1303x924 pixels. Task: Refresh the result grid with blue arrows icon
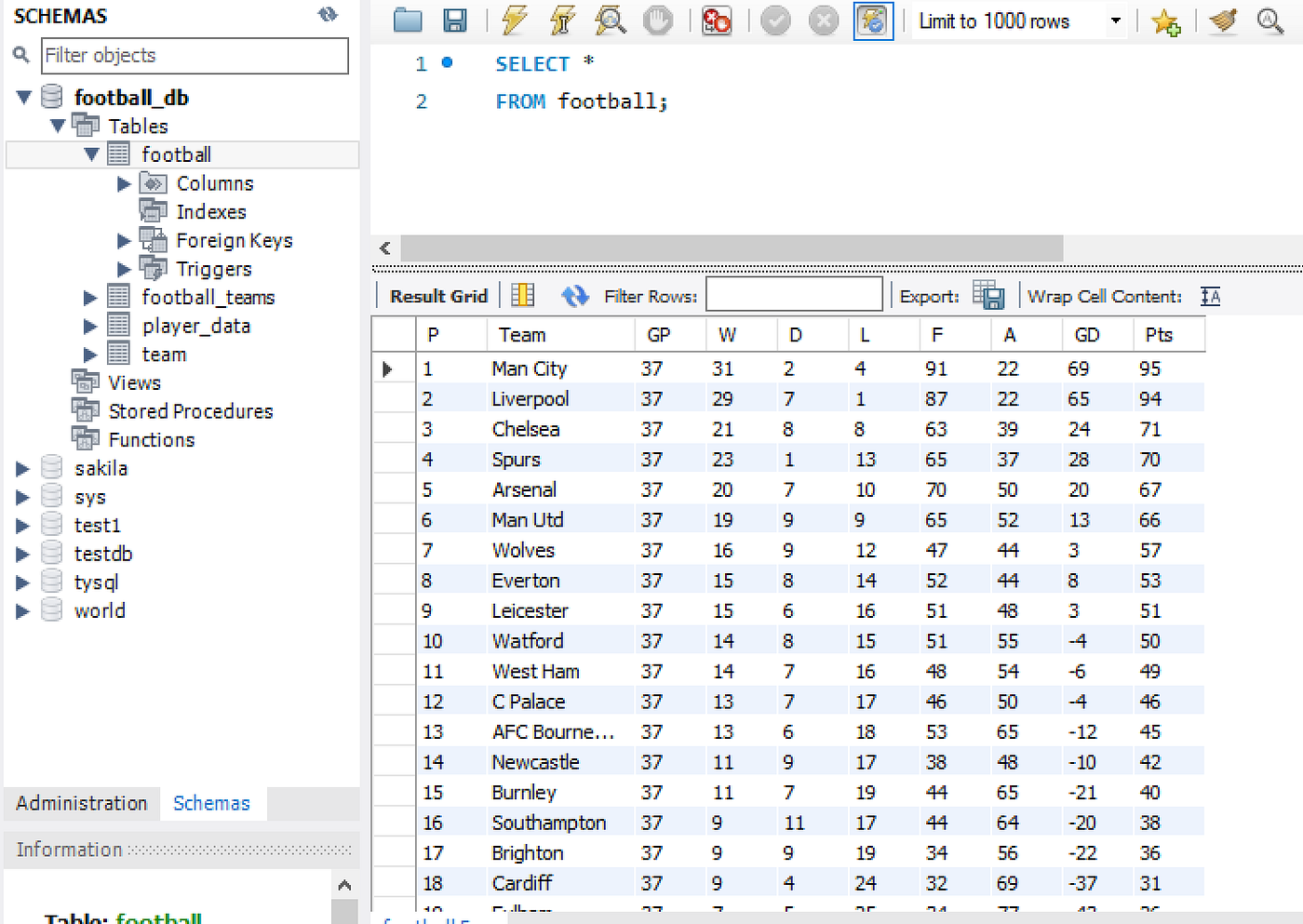click(x=575, y=295)
